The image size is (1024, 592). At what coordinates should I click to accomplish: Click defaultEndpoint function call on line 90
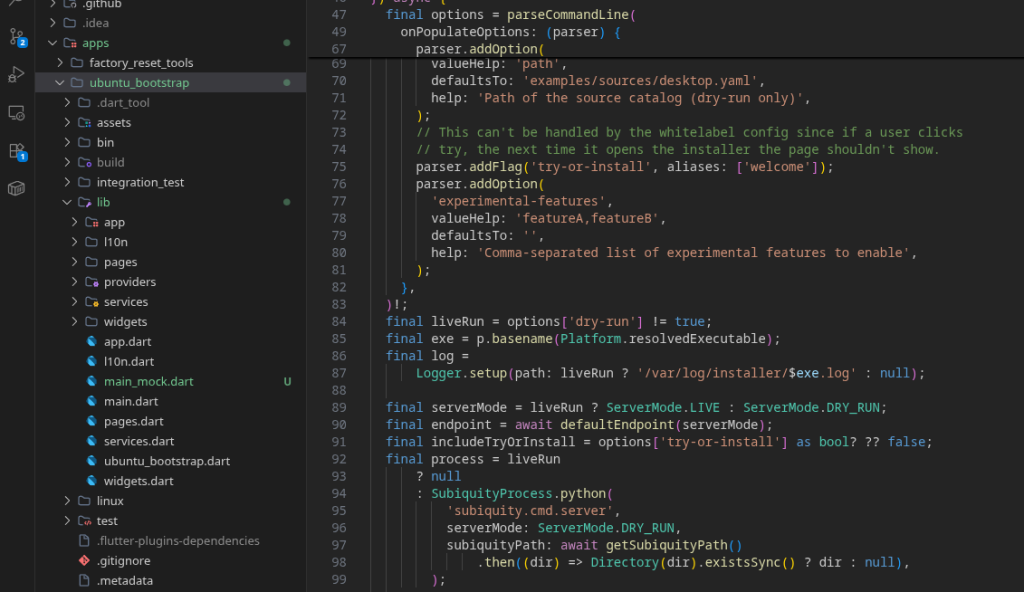[x=616, y=425]
